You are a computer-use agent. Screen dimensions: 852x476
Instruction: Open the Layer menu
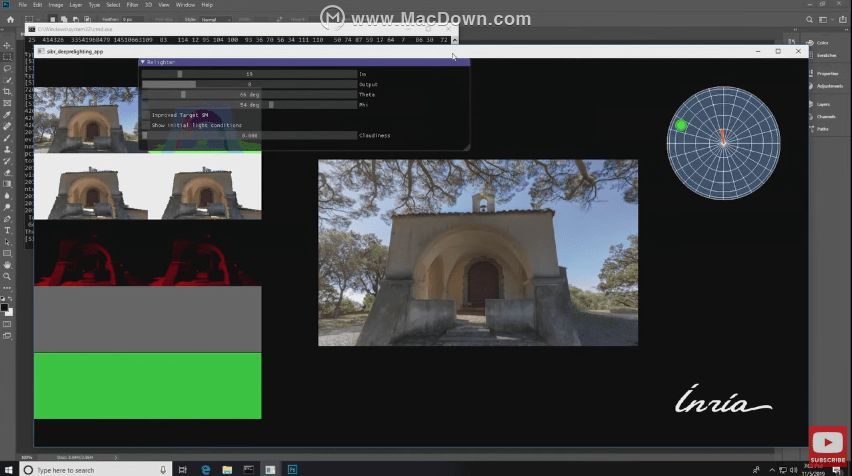click(76, 5)
